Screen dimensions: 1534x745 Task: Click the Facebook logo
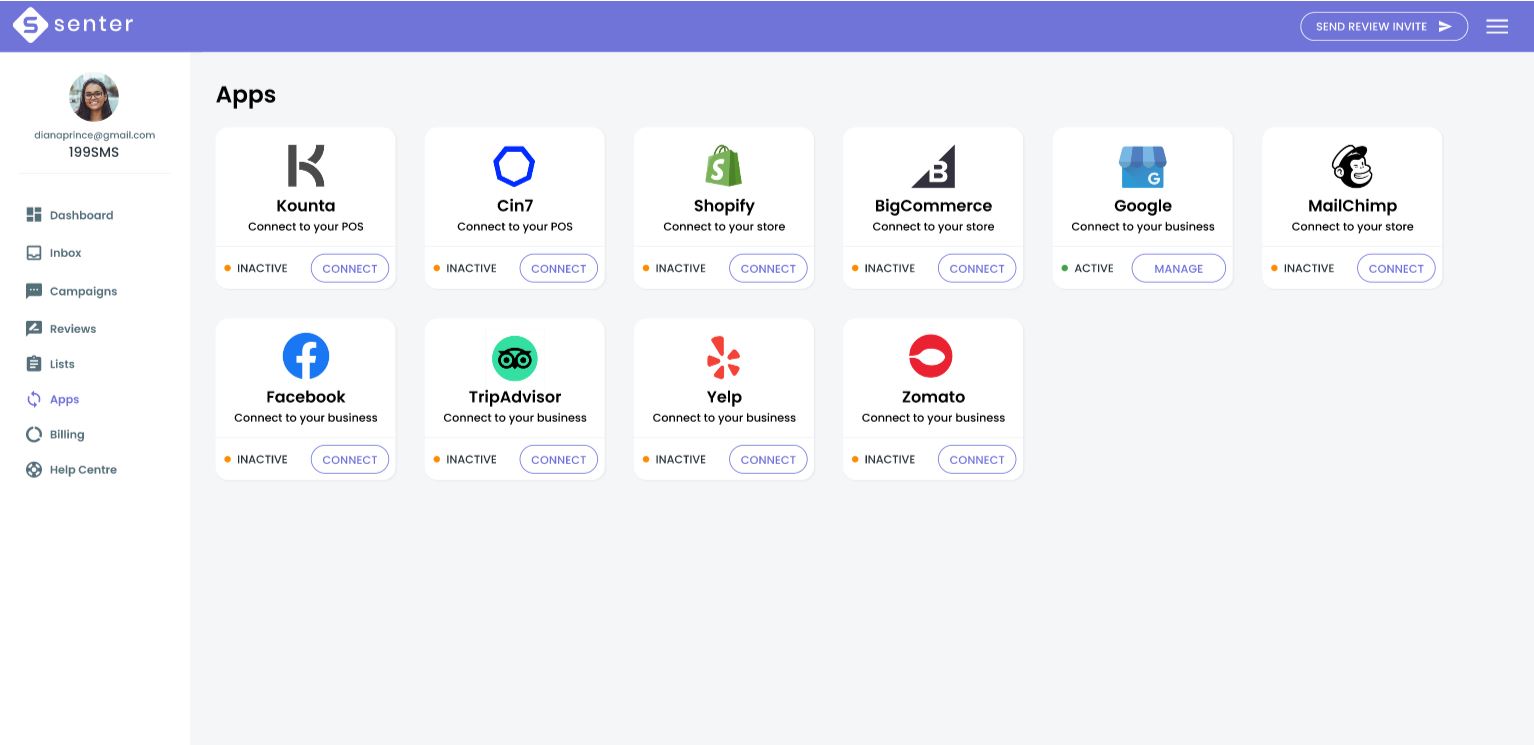(x=306, y=356)
